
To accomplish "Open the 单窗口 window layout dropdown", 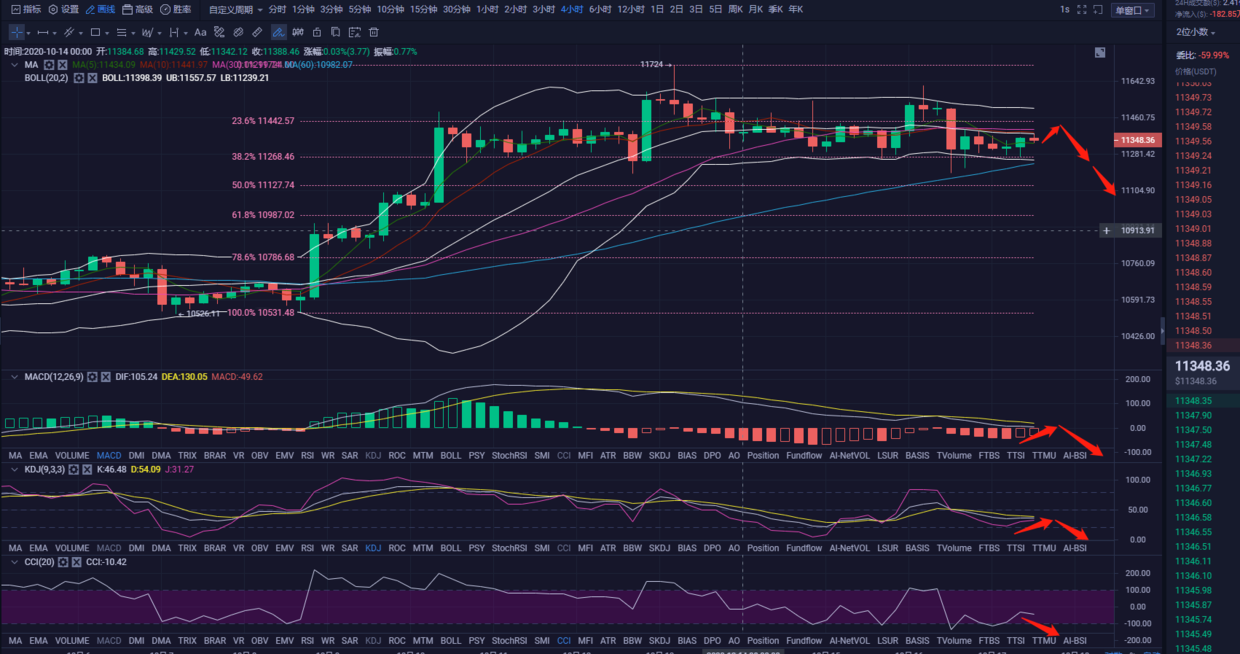I will point(1132,9).
